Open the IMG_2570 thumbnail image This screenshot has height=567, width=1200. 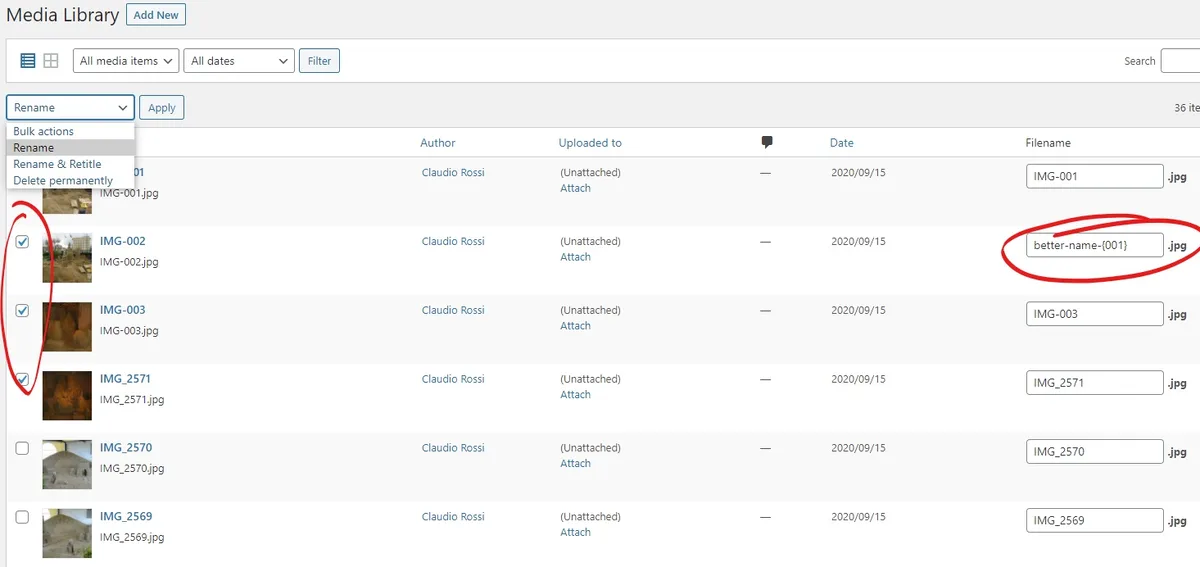pos(67,465)
